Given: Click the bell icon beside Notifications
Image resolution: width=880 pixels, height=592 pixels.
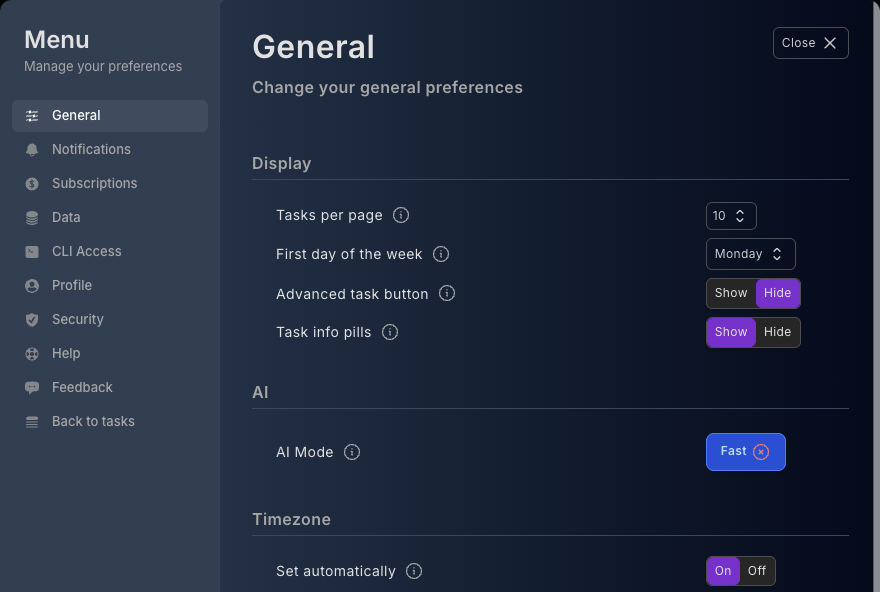Looking at the screenshot, I should click(32, 150).
